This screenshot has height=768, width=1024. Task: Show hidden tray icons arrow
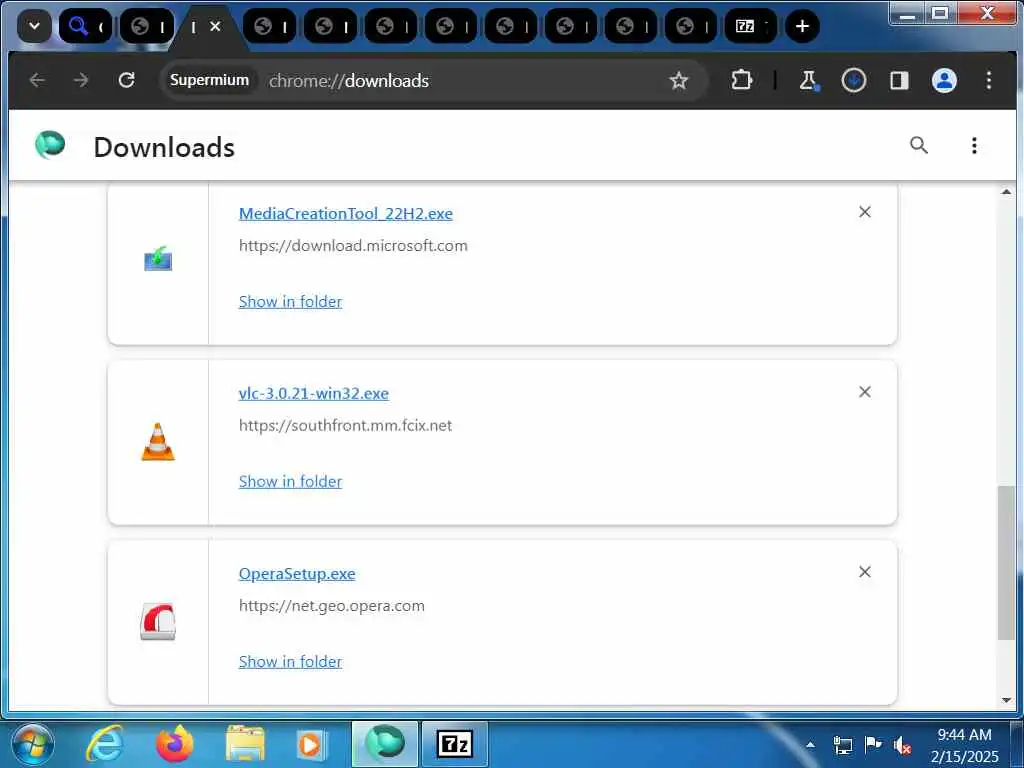tap(810, 744)
